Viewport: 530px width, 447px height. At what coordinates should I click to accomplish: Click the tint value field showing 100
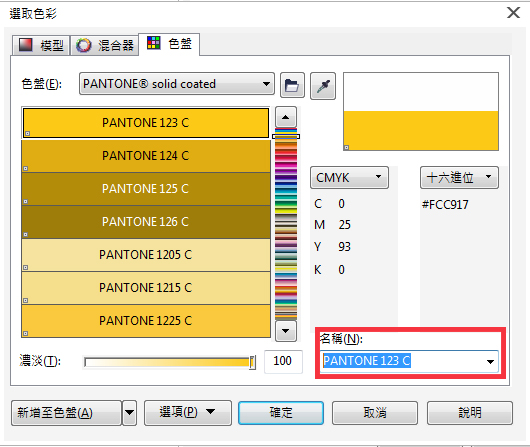click(283, 361)
